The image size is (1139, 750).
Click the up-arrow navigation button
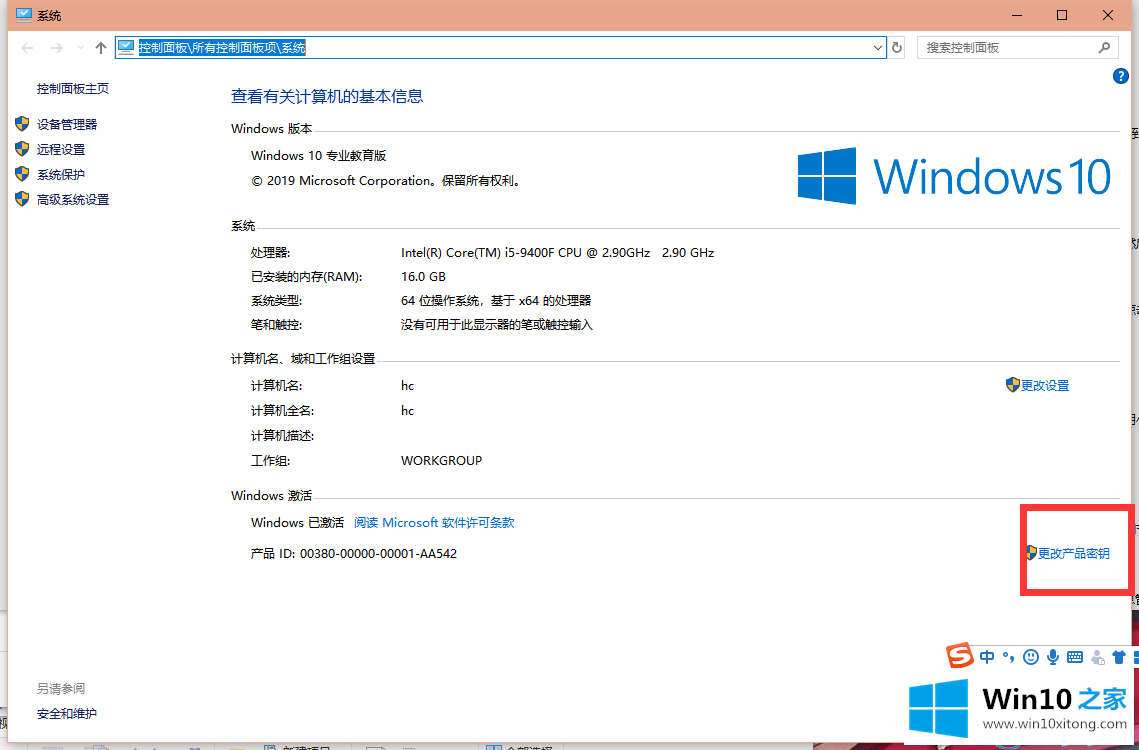click(100, 48)
